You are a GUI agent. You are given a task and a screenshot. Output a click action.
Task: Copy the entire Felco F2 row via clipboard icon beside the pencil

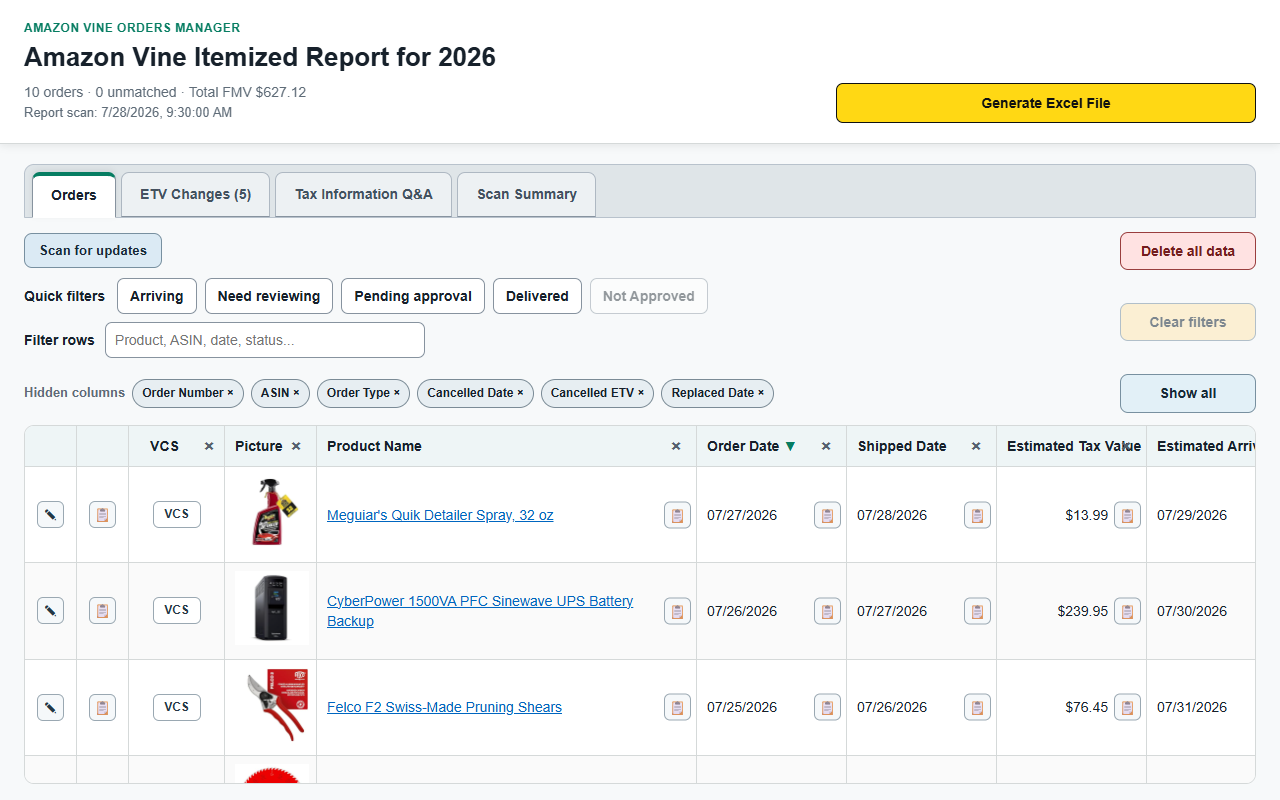click(x=102, y=707)
